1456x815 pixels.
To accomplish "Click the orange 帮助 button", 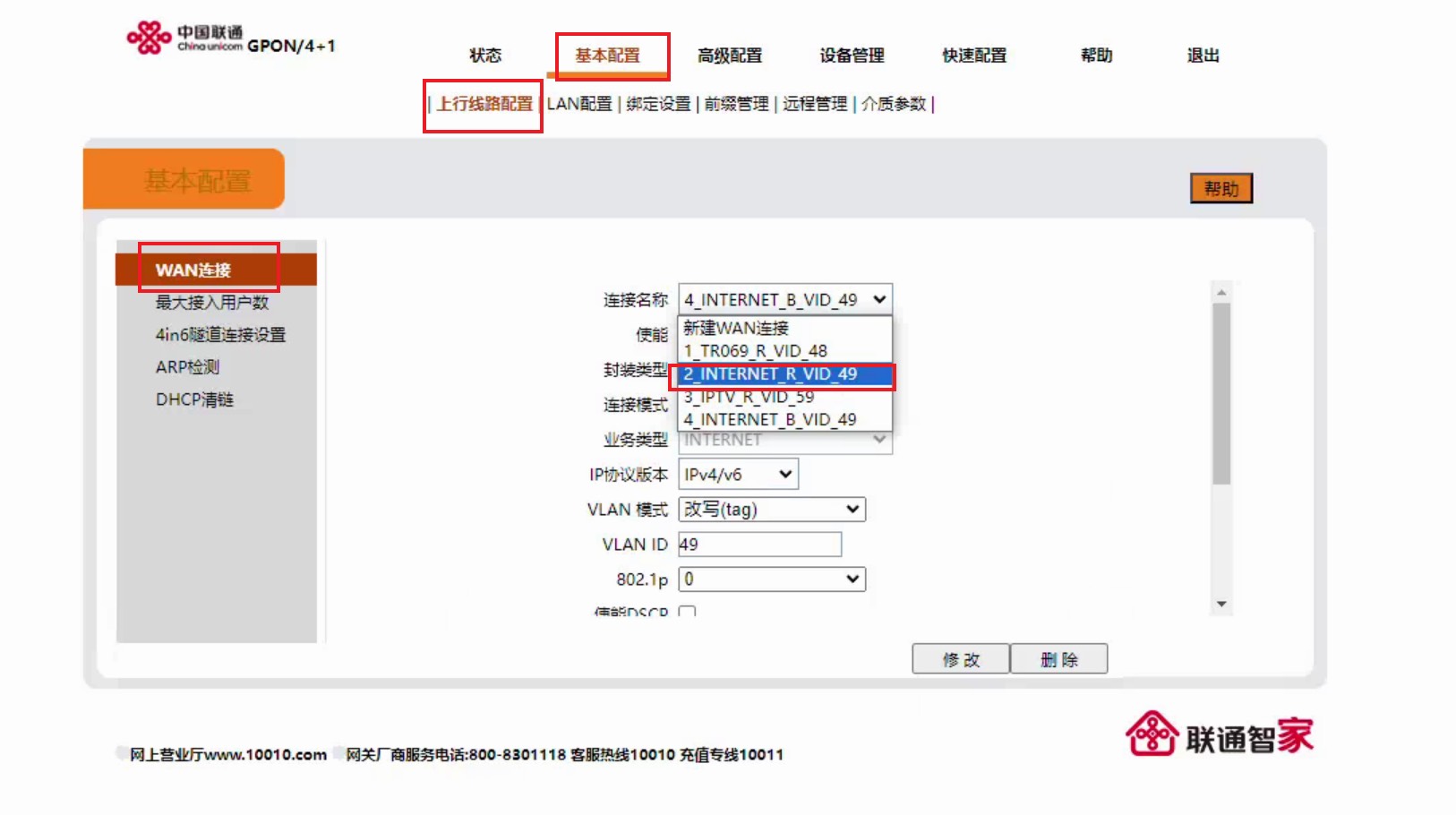I will pyautogui.click(x=1221, y=188).
